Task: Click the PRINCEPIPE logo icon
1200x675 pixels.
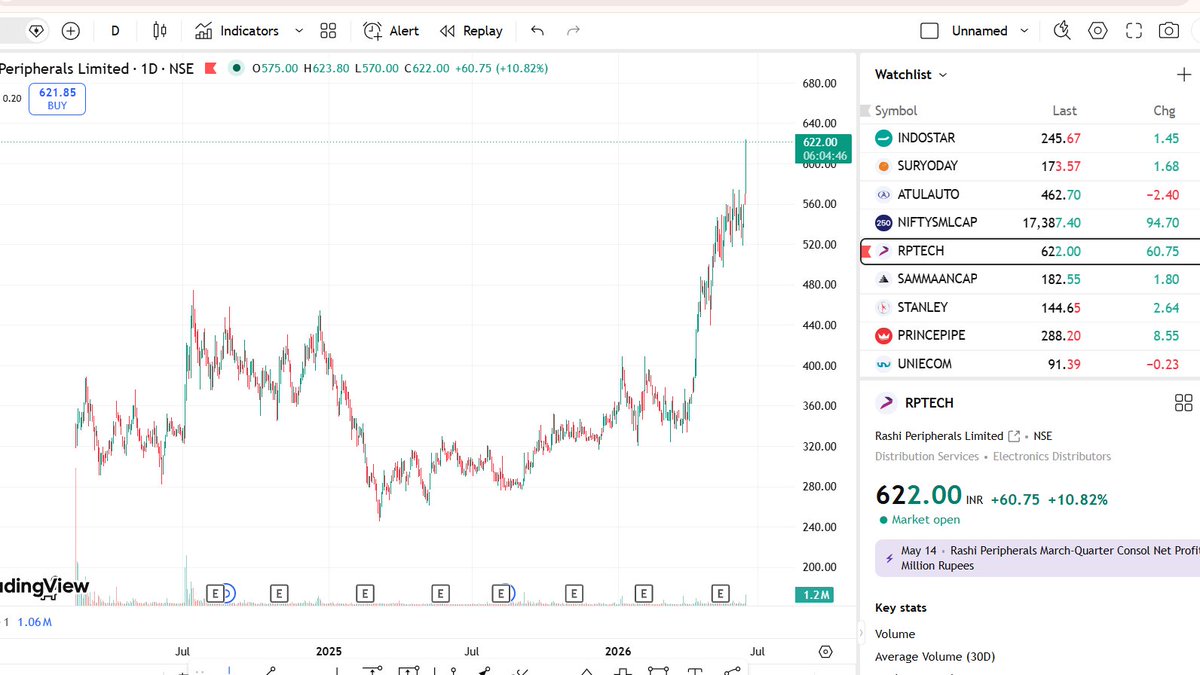Action: point(883,335)
